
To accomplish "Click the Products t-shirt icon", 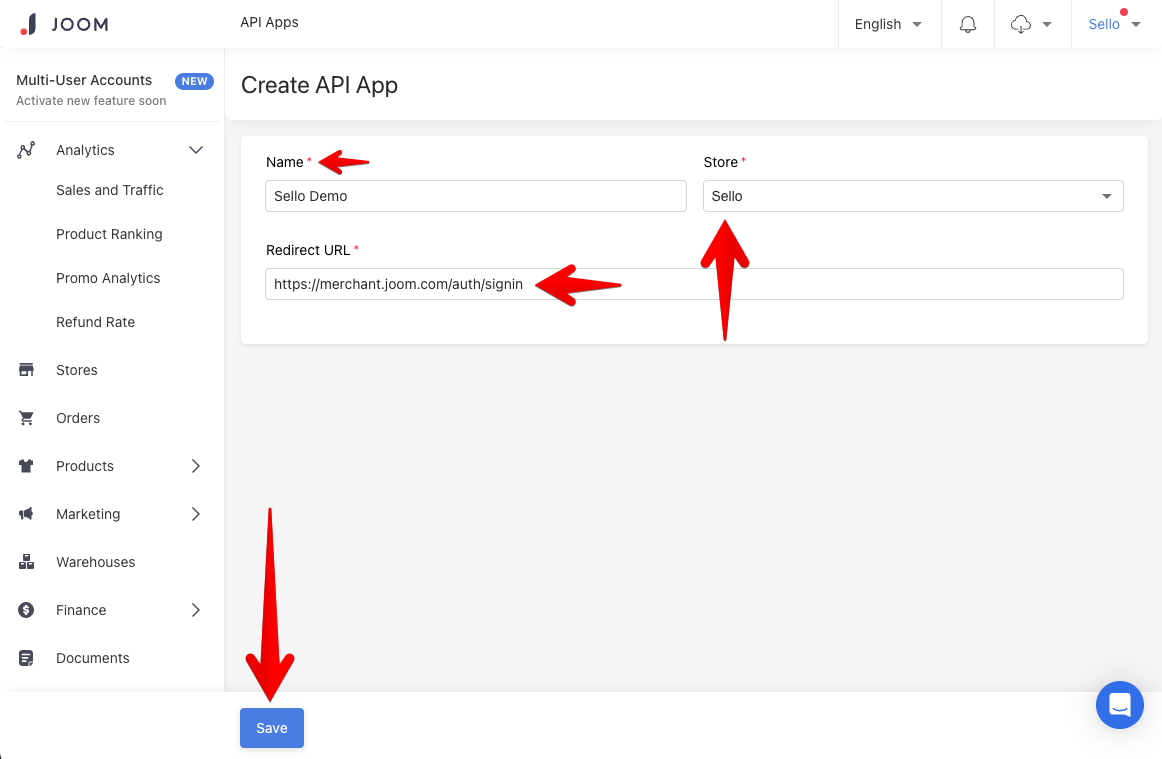I will point(26,466).
